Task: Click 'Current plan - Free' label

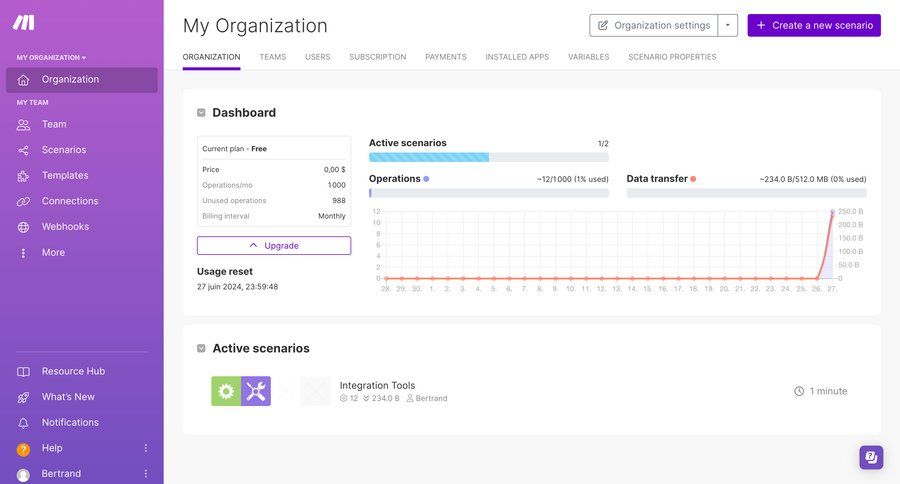Action: (x=234, y=149)
